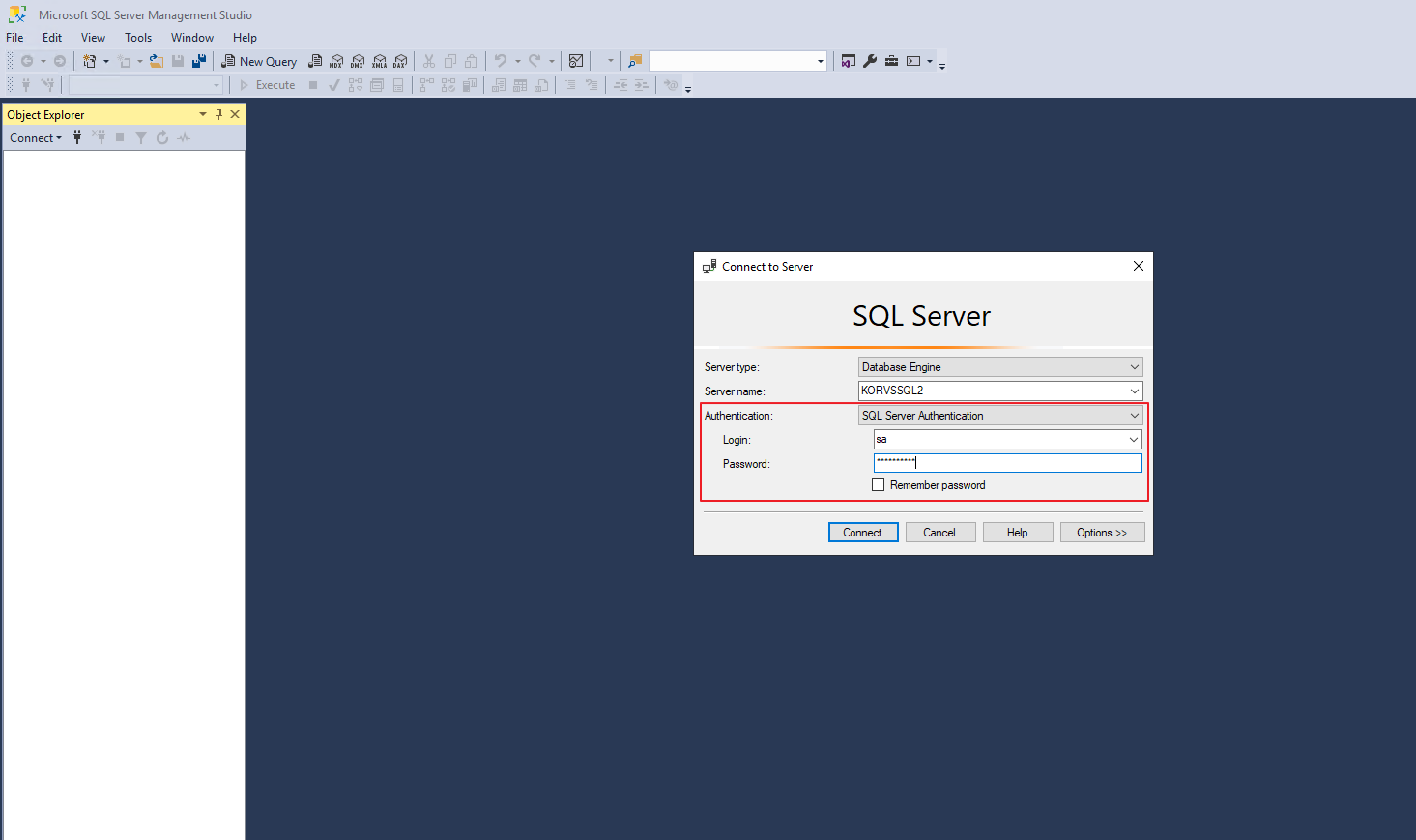Open the Help menu in menu bar
Viewport: 1416px width, 840px height.
click(245, 38)
